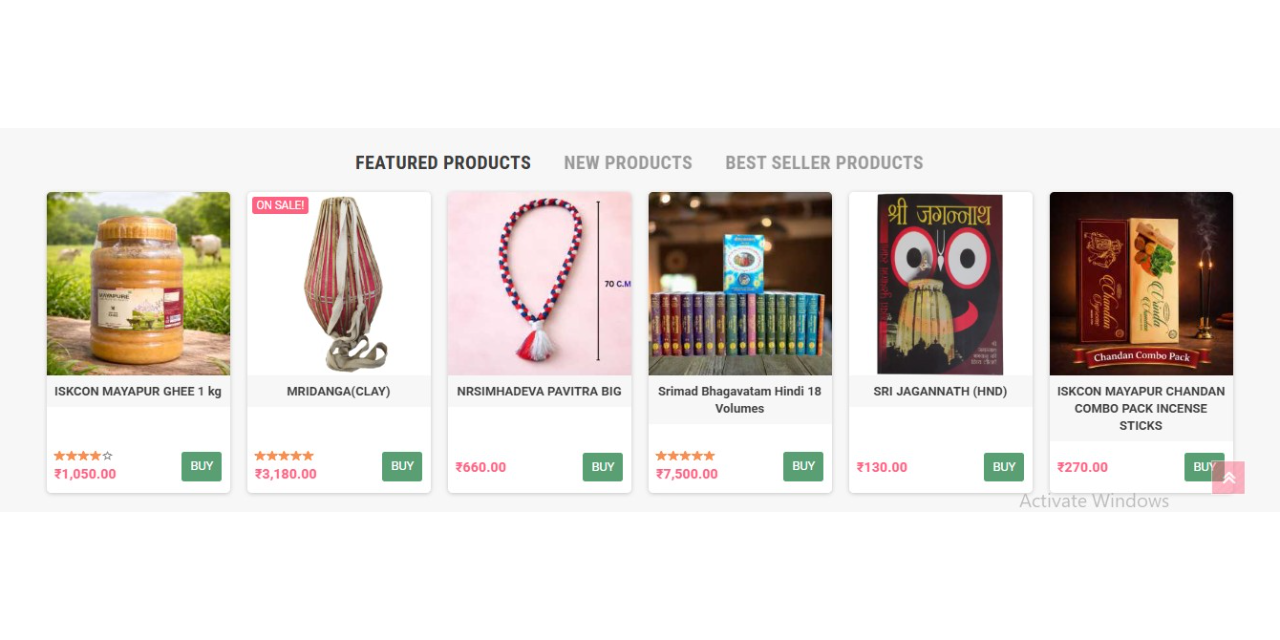
Task: Buy the Srimad Bhagavatam Hindi 18 Volumes
Action: tap(804, 466)
